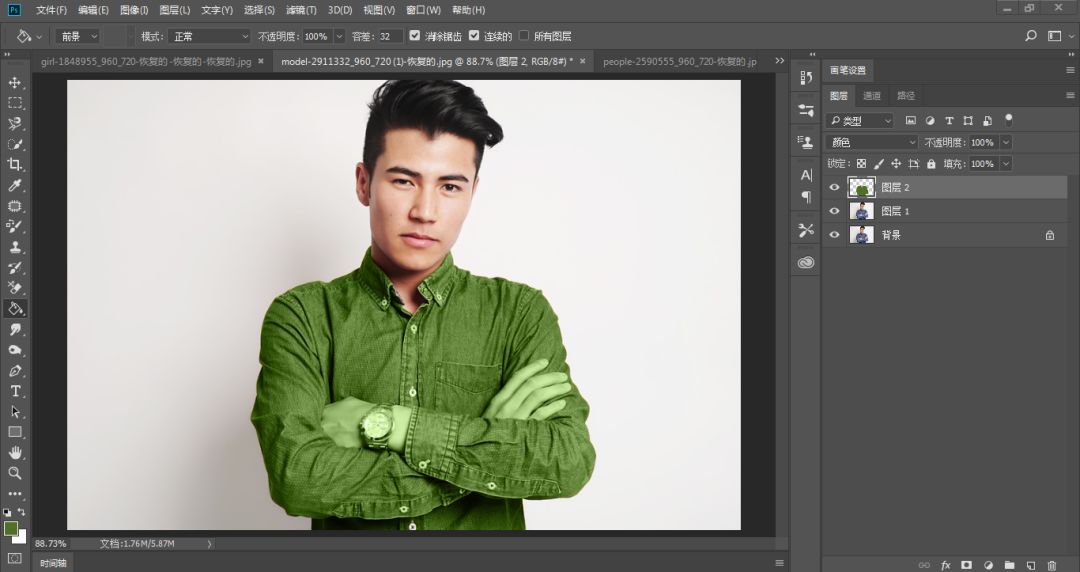Expand the 颜色 layer blend mode dropdown
Viewport: 1080px width, 572px height.
(872, 143)
